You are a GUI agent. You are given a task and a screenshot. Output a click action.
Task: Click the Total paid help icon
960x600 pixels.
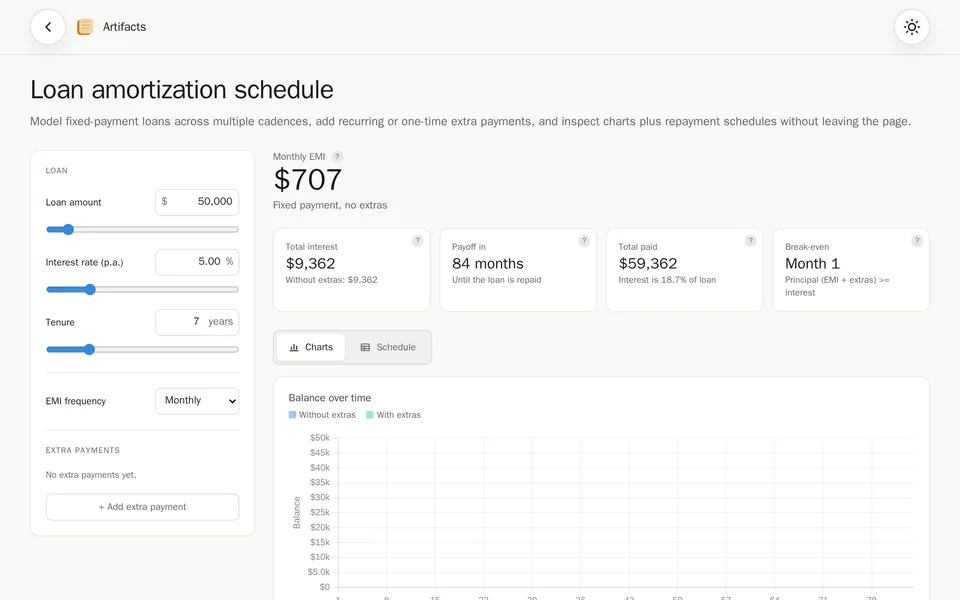(751, 241)
